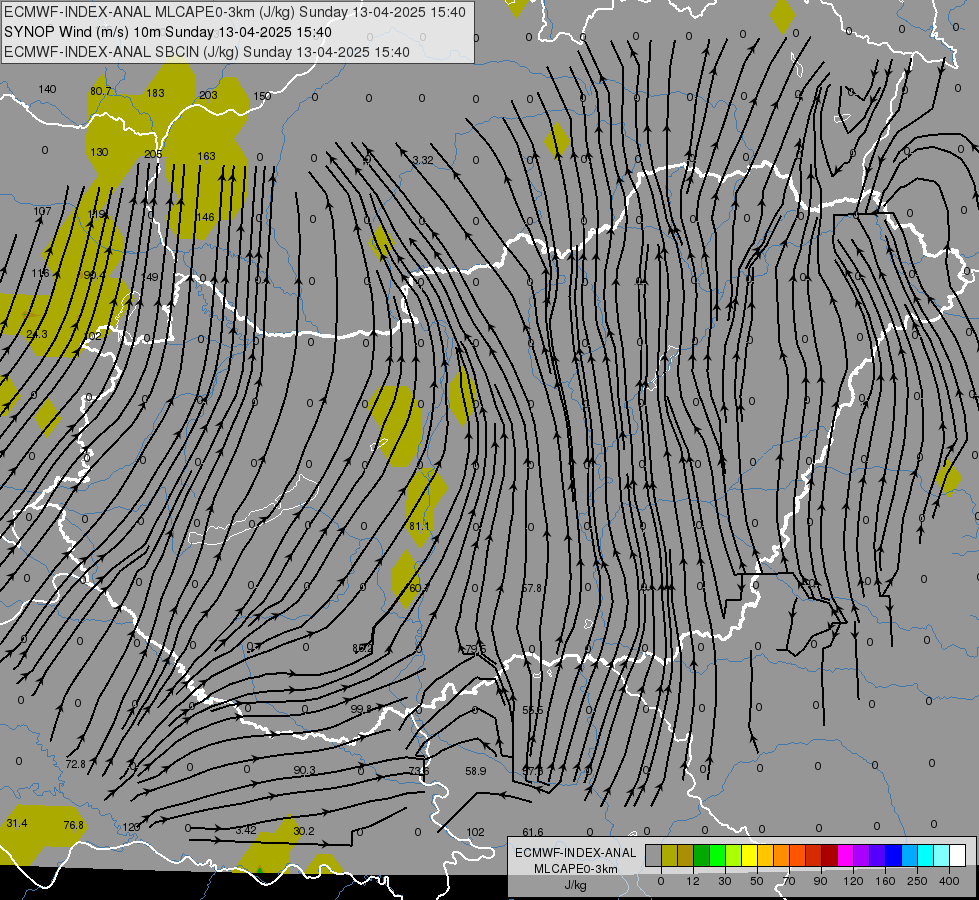Select the dark red legend swatch
This screenshot has width=979, height=900.
(830, 856)
